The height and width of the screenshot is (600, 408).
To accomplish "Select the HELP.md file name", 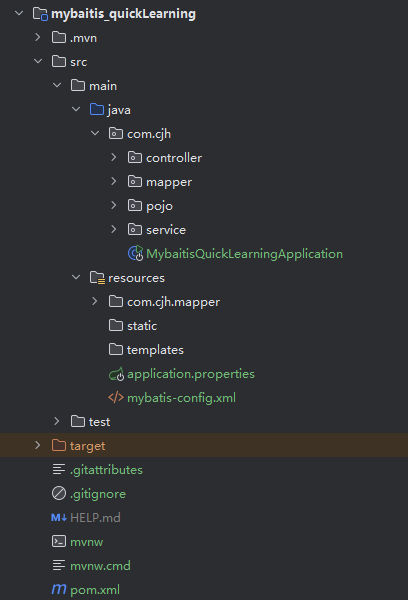I will [x=95, y=518].
